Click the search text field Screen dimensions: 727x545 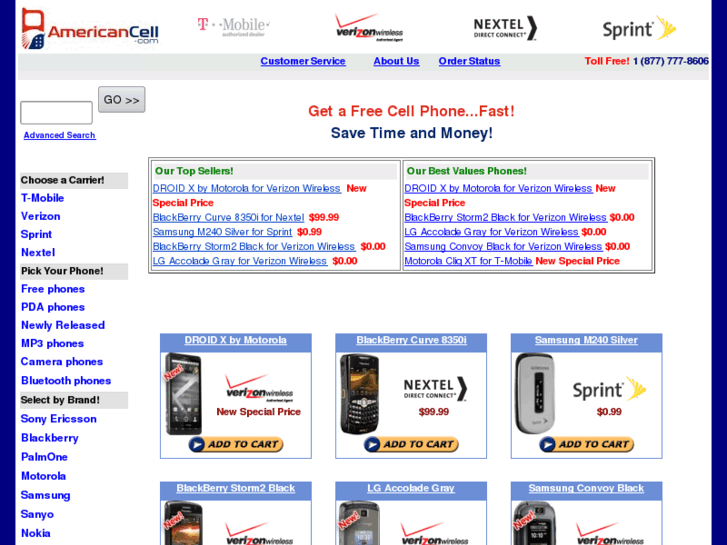point(56,113)
